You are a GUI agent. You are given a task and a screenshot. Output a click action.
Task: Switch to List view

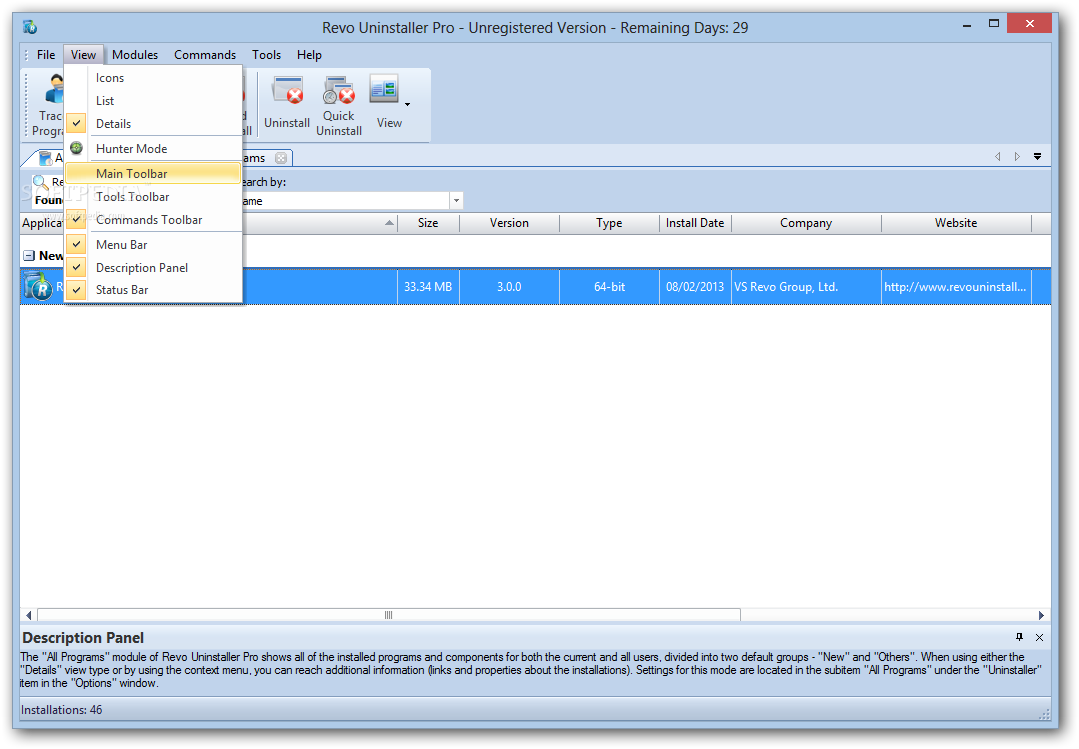[153, 101]
